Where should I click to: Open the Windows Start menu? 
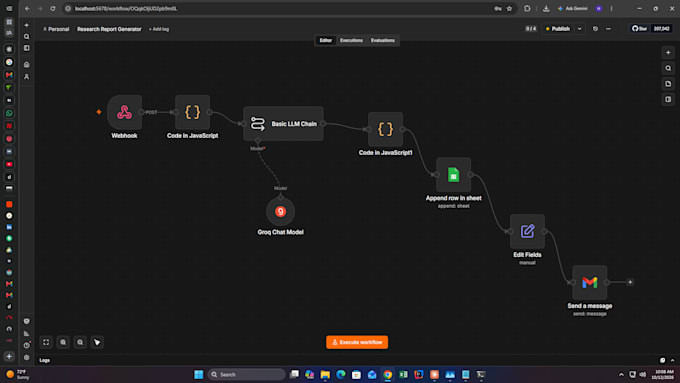click(x=199, y=374)
